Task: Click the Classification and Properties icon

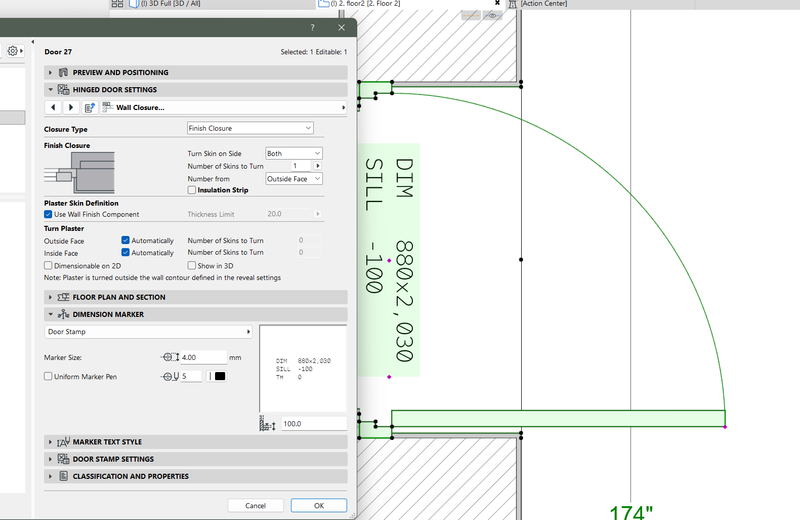Action: pos(63,476)
